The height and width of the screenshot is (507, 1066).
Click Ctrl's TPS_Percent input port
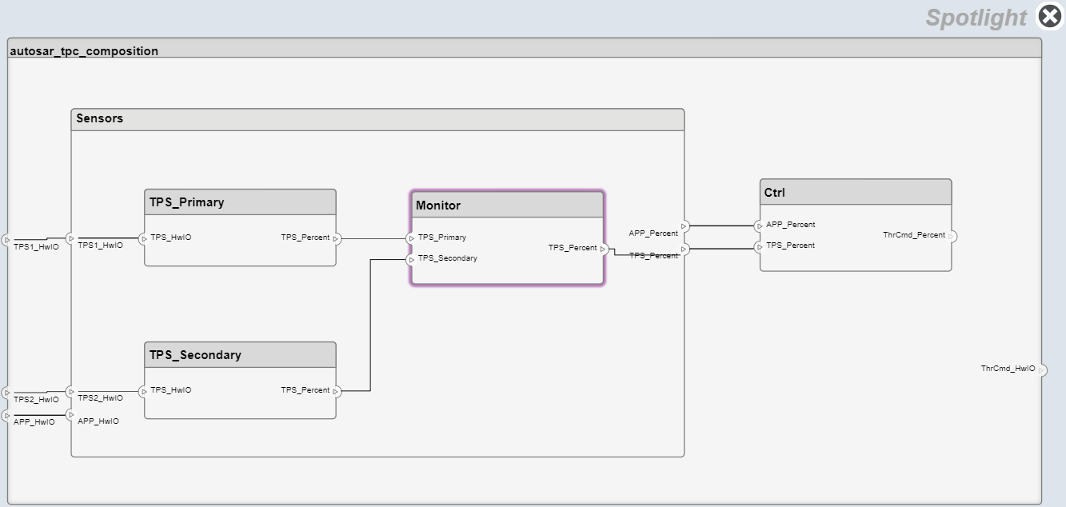tap(760, 246)
